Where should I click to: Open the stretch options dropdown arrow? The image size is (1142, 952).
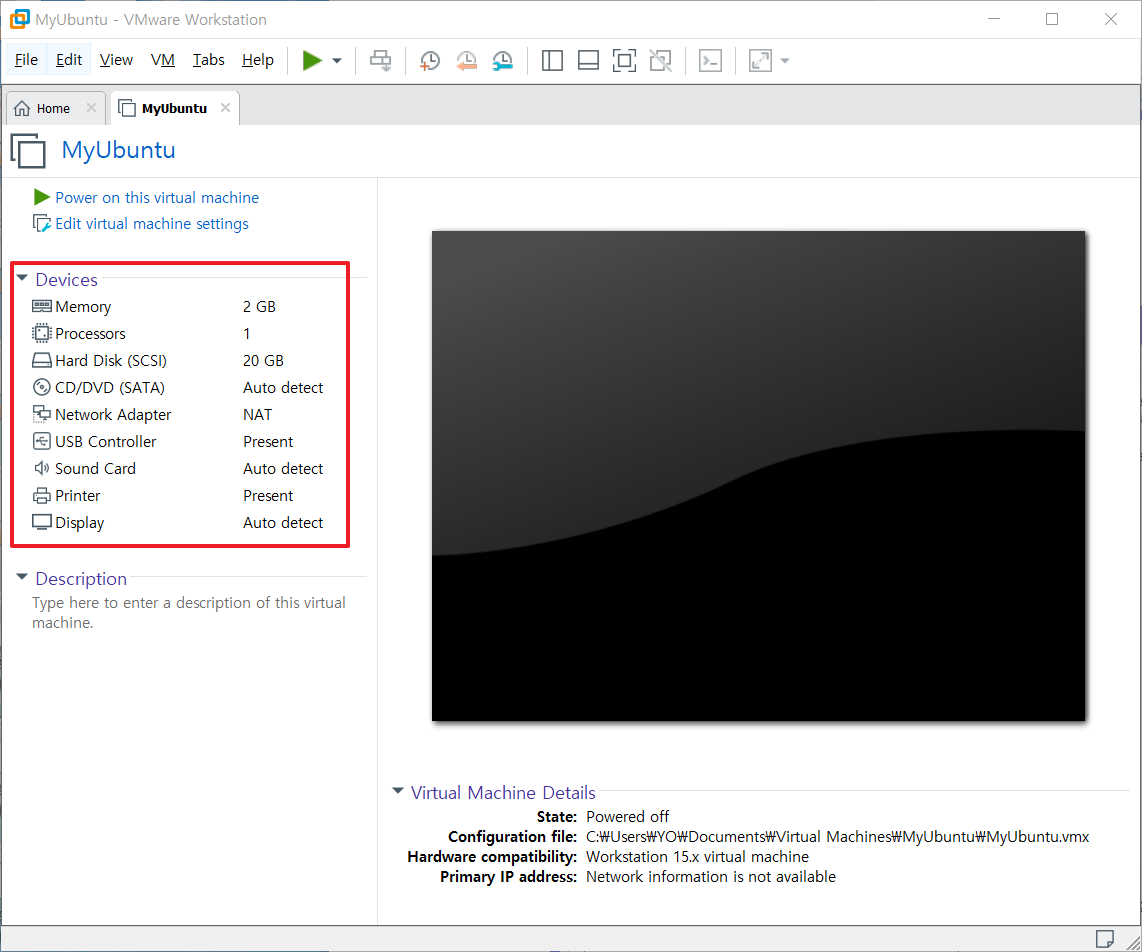[784, 60]
